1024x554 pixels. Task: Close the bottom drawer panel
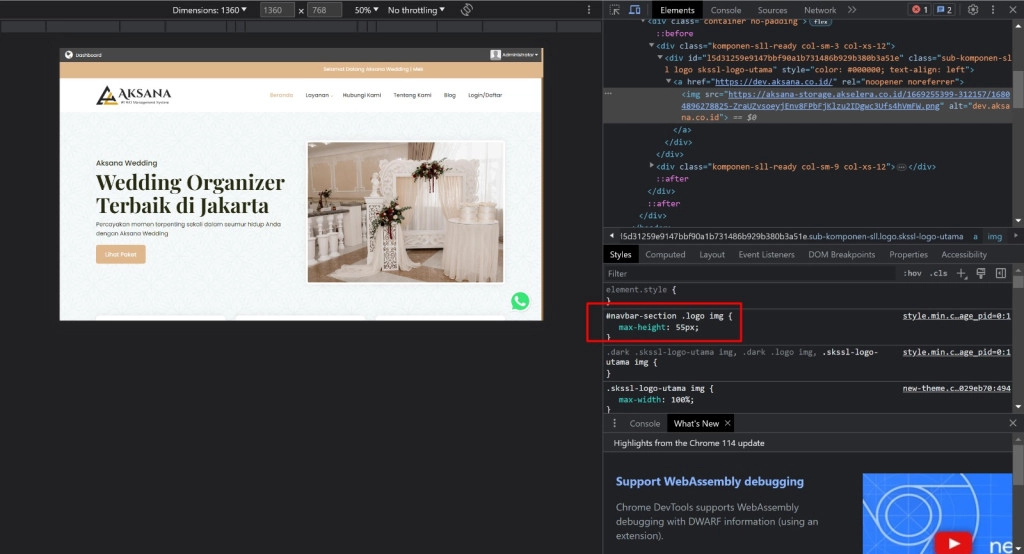click(1012, 423)
